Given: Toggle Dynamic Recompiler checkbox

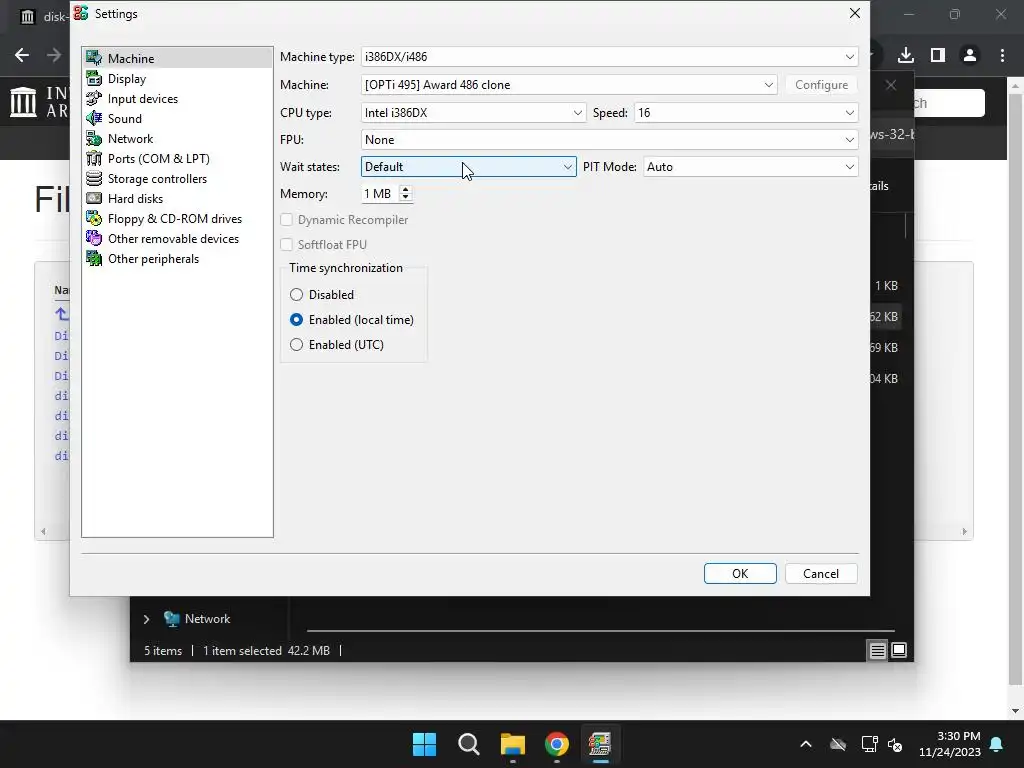Looking at the screenshot, I should coord(287,219).
